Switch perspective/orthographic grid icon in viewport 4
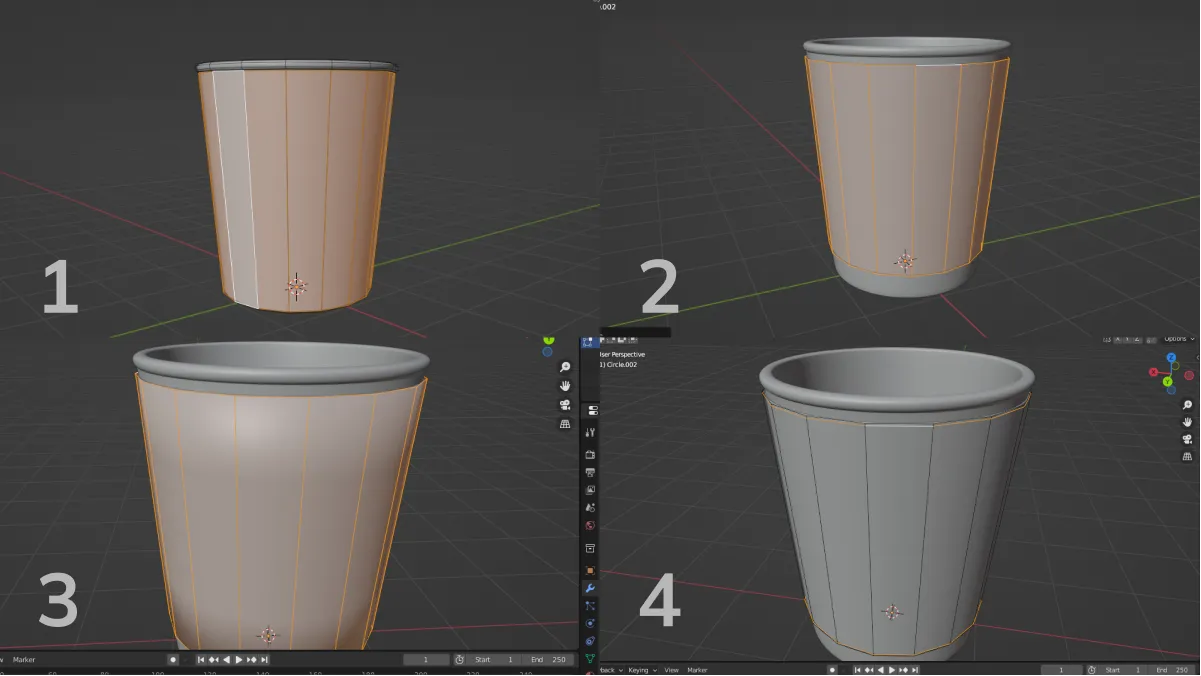Viewport: 1201px width, 676px height. pyautogui.click(x=1187, y=456)
